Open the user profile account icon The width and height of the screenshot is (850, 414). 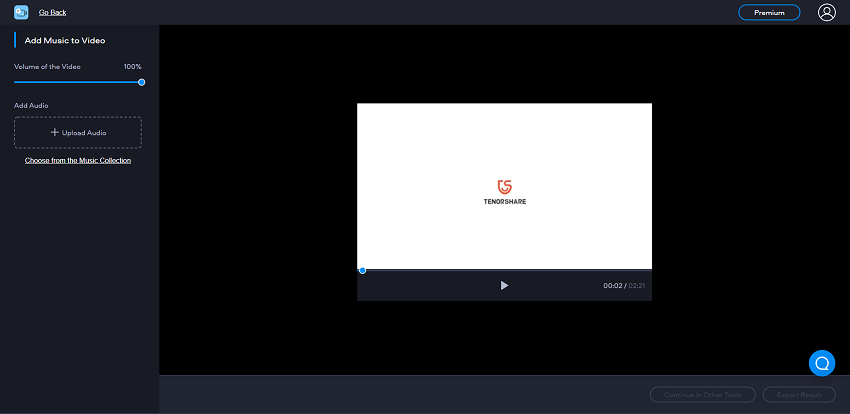(x=826, y=13)
